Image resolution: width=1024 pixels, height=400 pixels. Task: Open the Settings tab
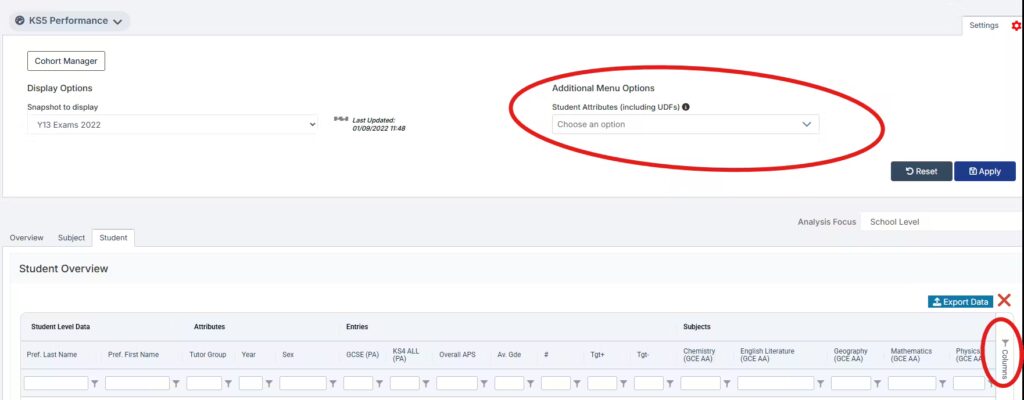tap(983, 25)
